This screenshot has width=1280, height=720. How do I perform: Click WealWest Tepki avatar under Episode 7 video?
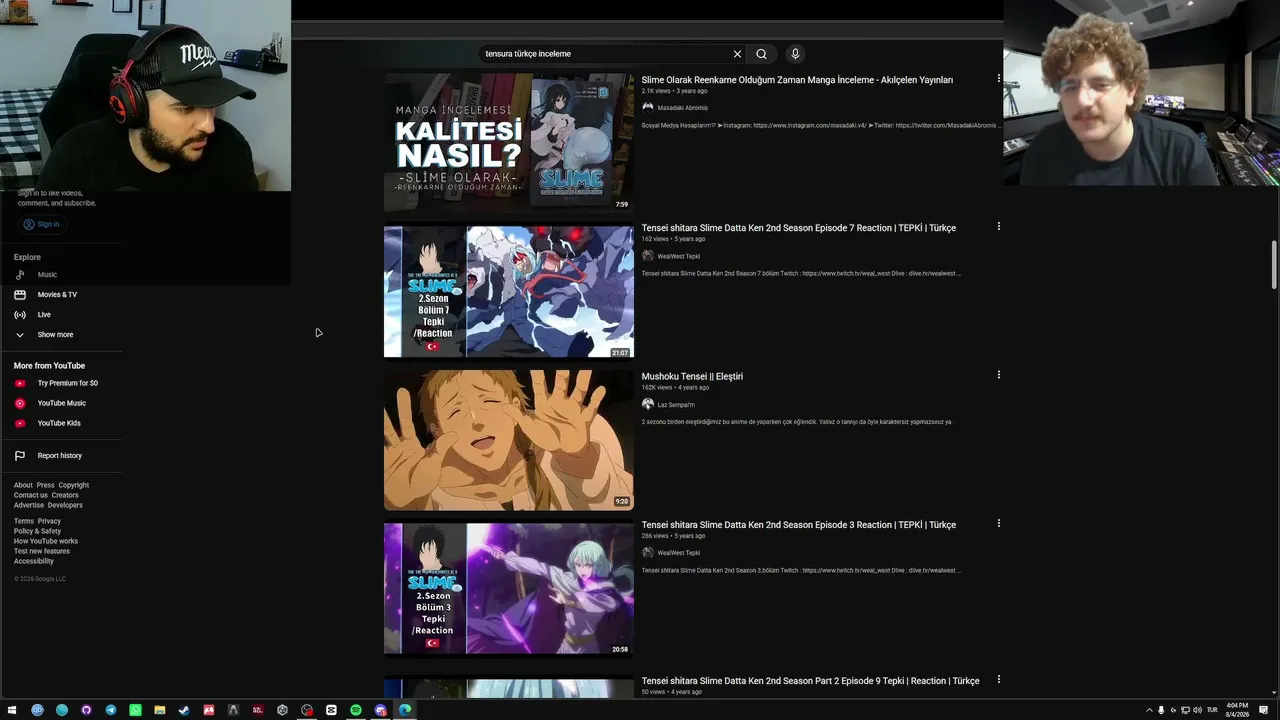648,256
